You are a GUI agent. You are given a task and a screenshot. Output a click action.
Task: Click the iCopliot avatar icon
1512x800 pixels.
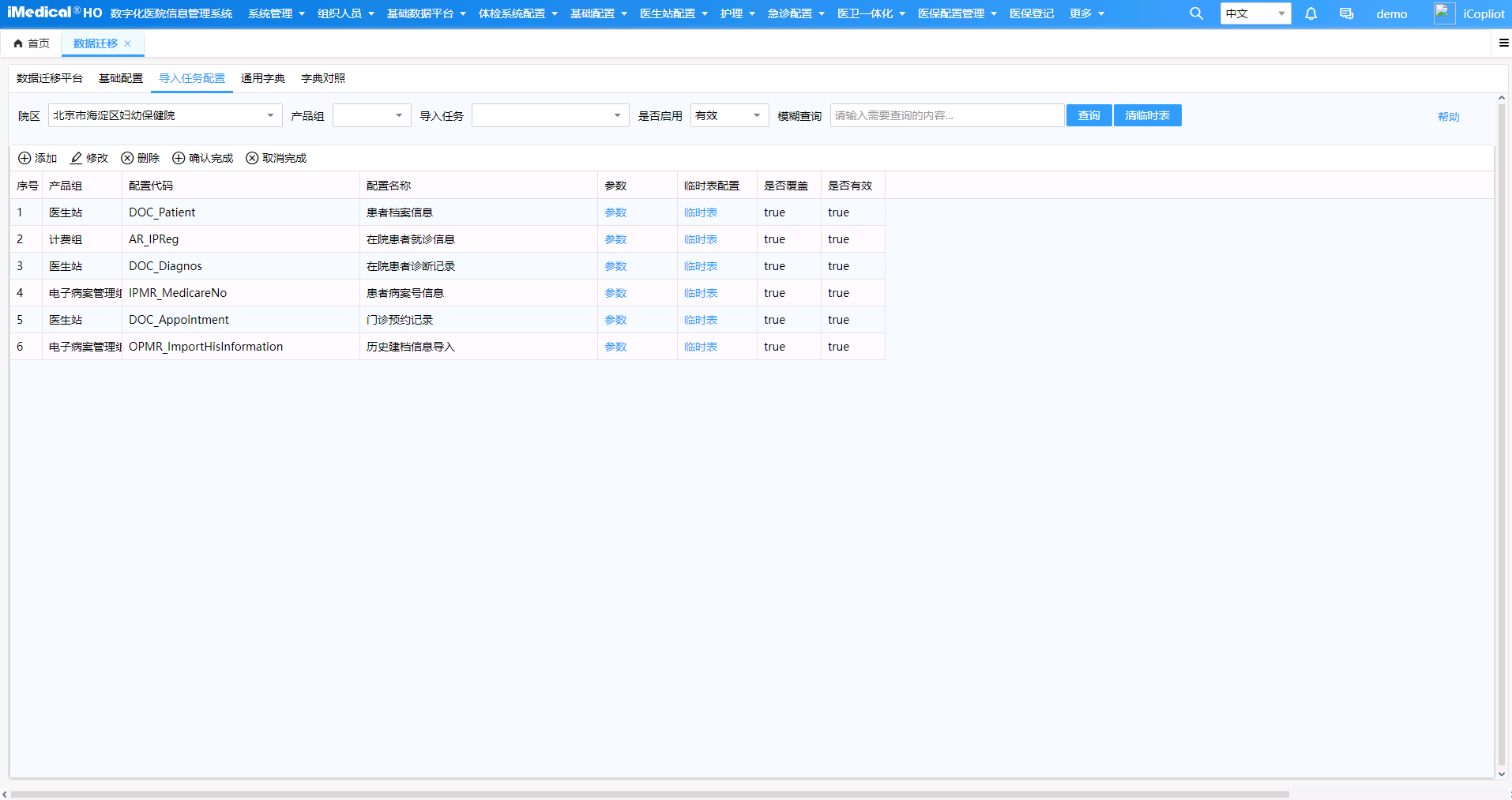coord(1444,13)
